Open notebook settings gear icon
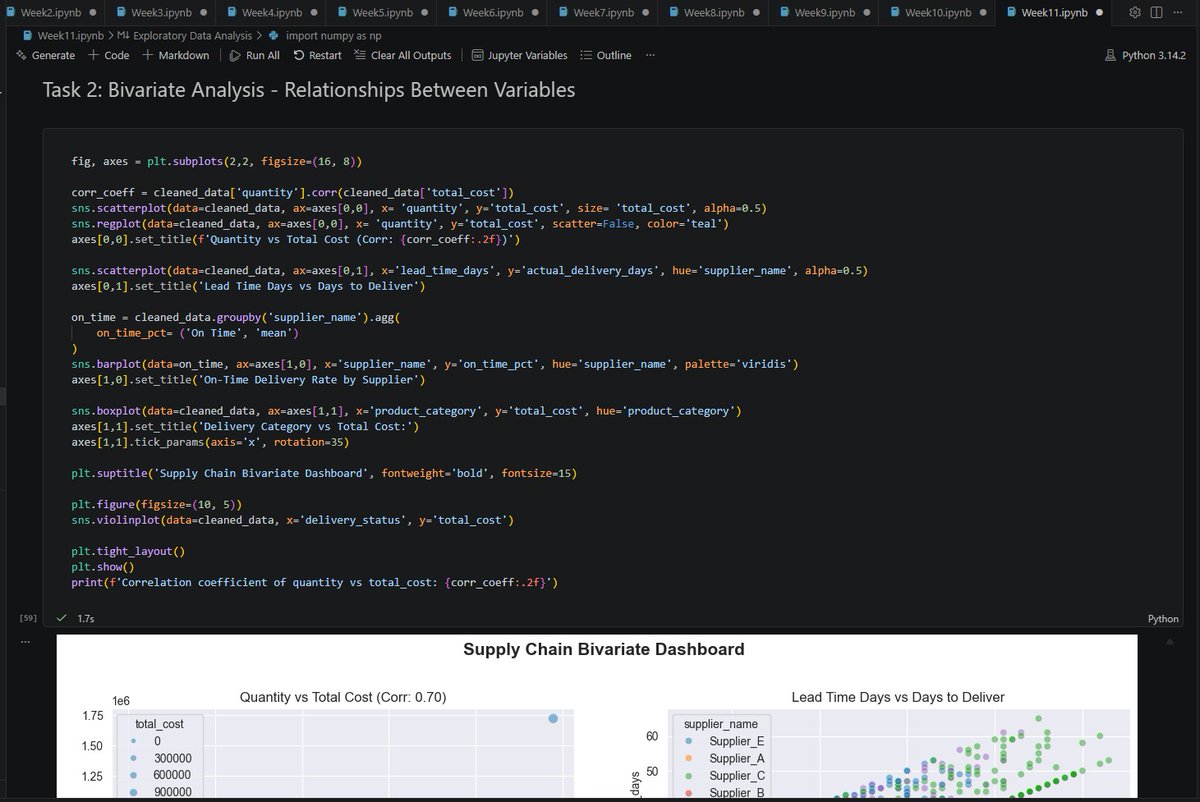 (x=1135, y=12)
